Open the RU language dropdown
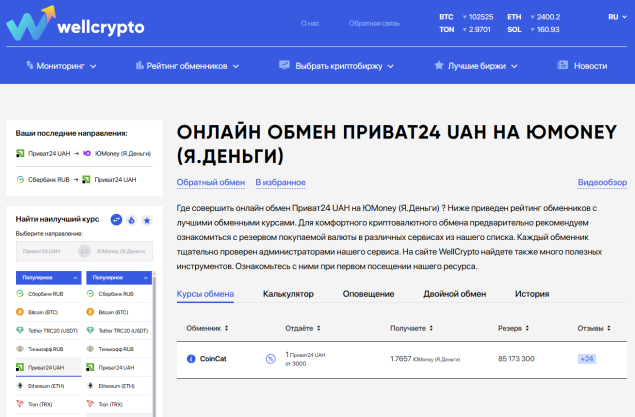The height and width of the screenshot is (417, 635). coord(617,17)
